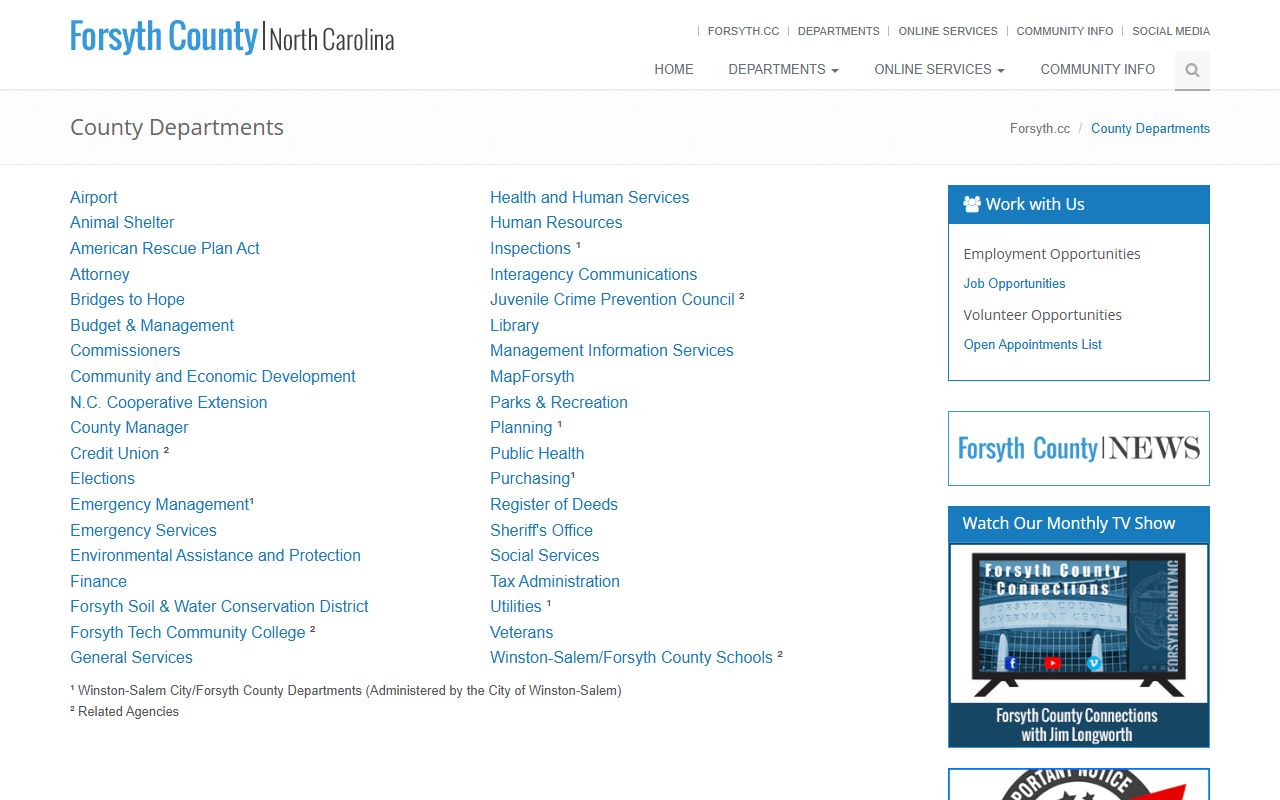The width and height of the screenshot is (1280, 800).
Task: Open Juvenile Crime Prevention Council
Action: 612,299
